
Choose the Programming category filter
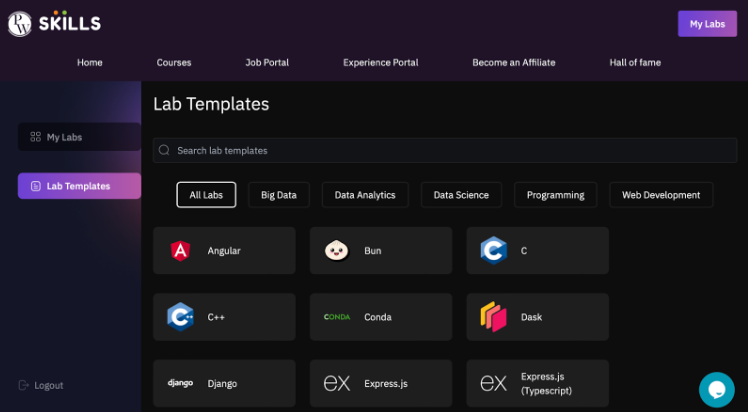coord(555,195)
